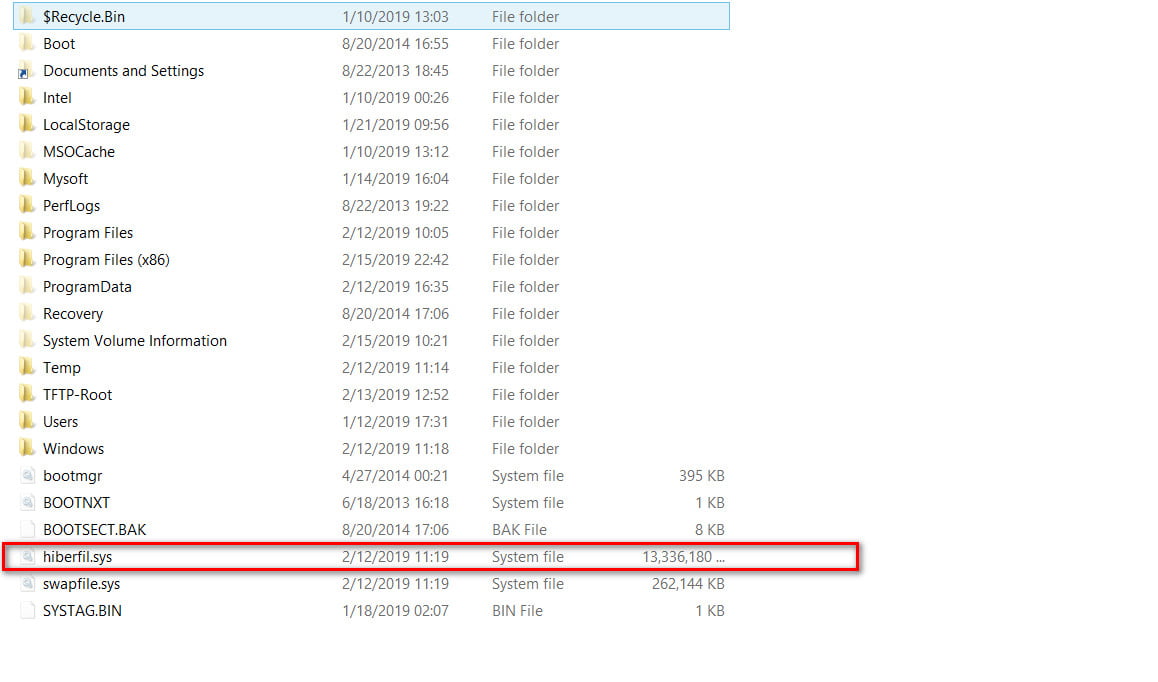Select the Intel folder icon

(x=27, y=98)
